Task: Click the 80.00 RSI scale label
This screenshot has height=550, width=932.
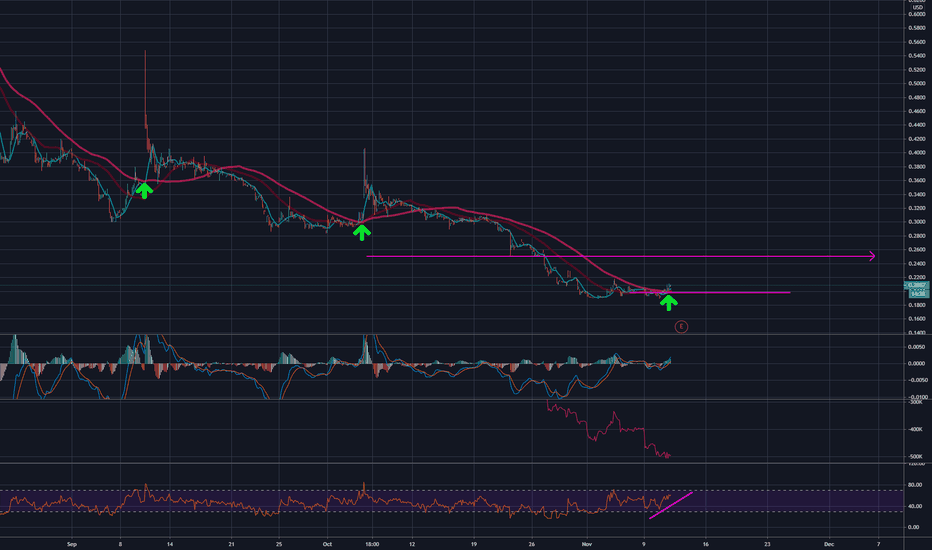Action: [x=914, y=485]
